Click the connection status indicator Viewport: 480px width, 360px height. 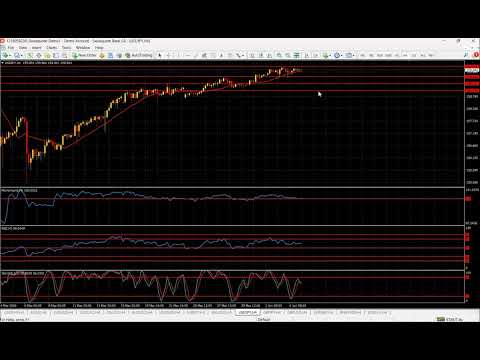click(x=450, y=319)
